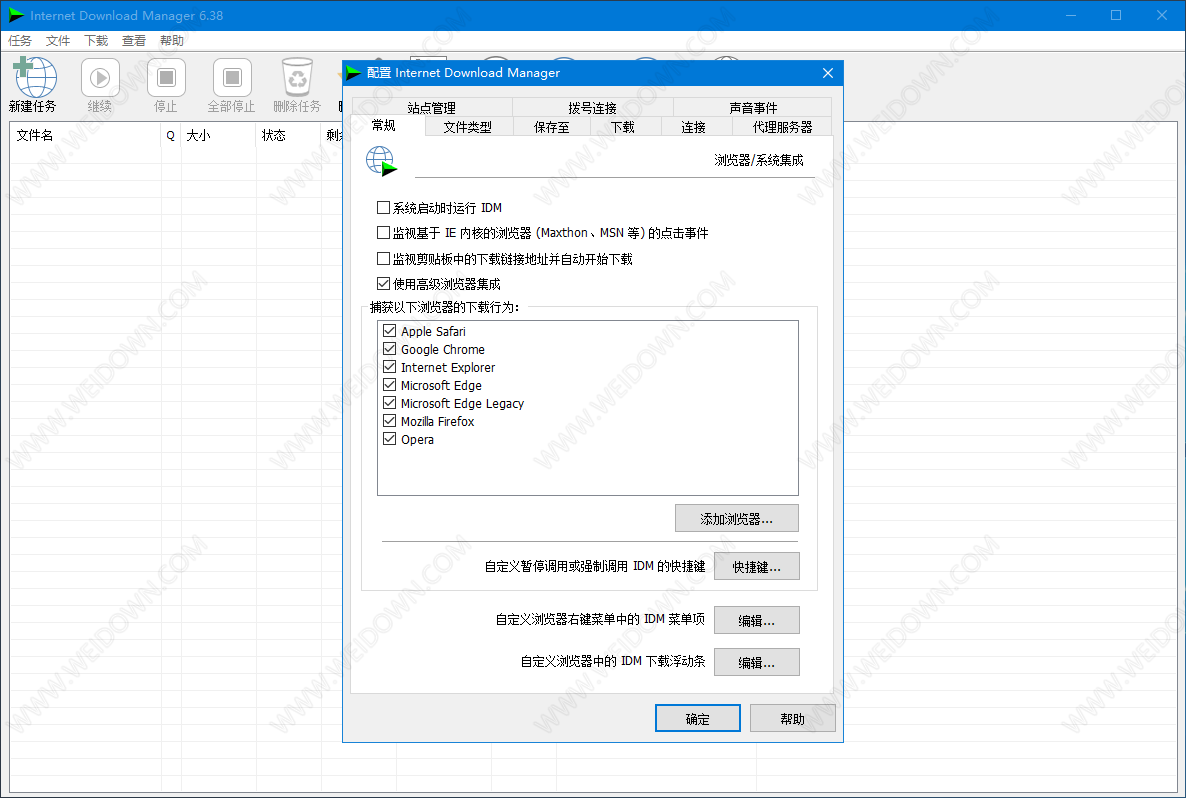Click 编辑... for IDM 下载浮动条

click(756, 663)
